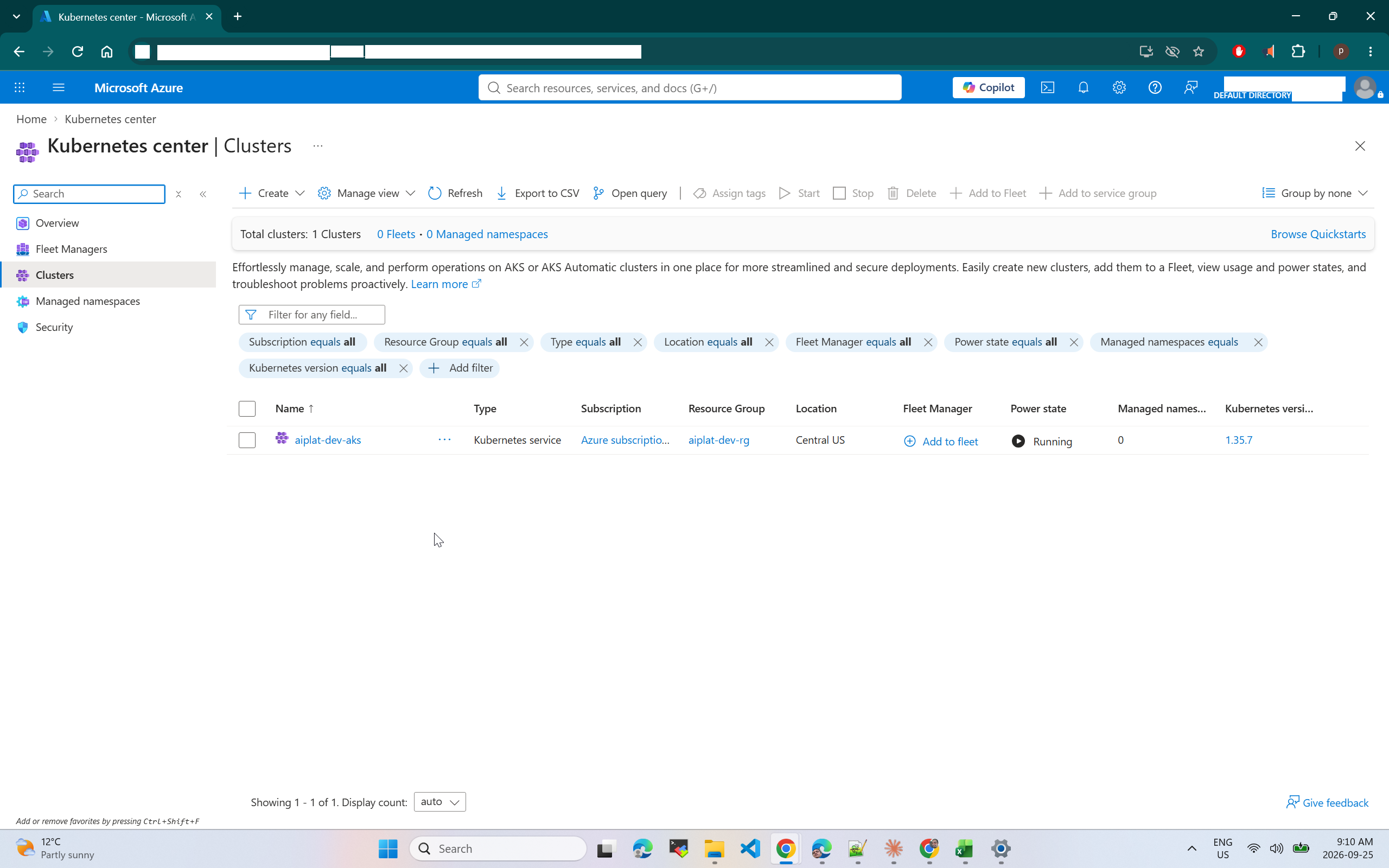Click the portal search box
1389x868 pixels.
click(690, 87)
